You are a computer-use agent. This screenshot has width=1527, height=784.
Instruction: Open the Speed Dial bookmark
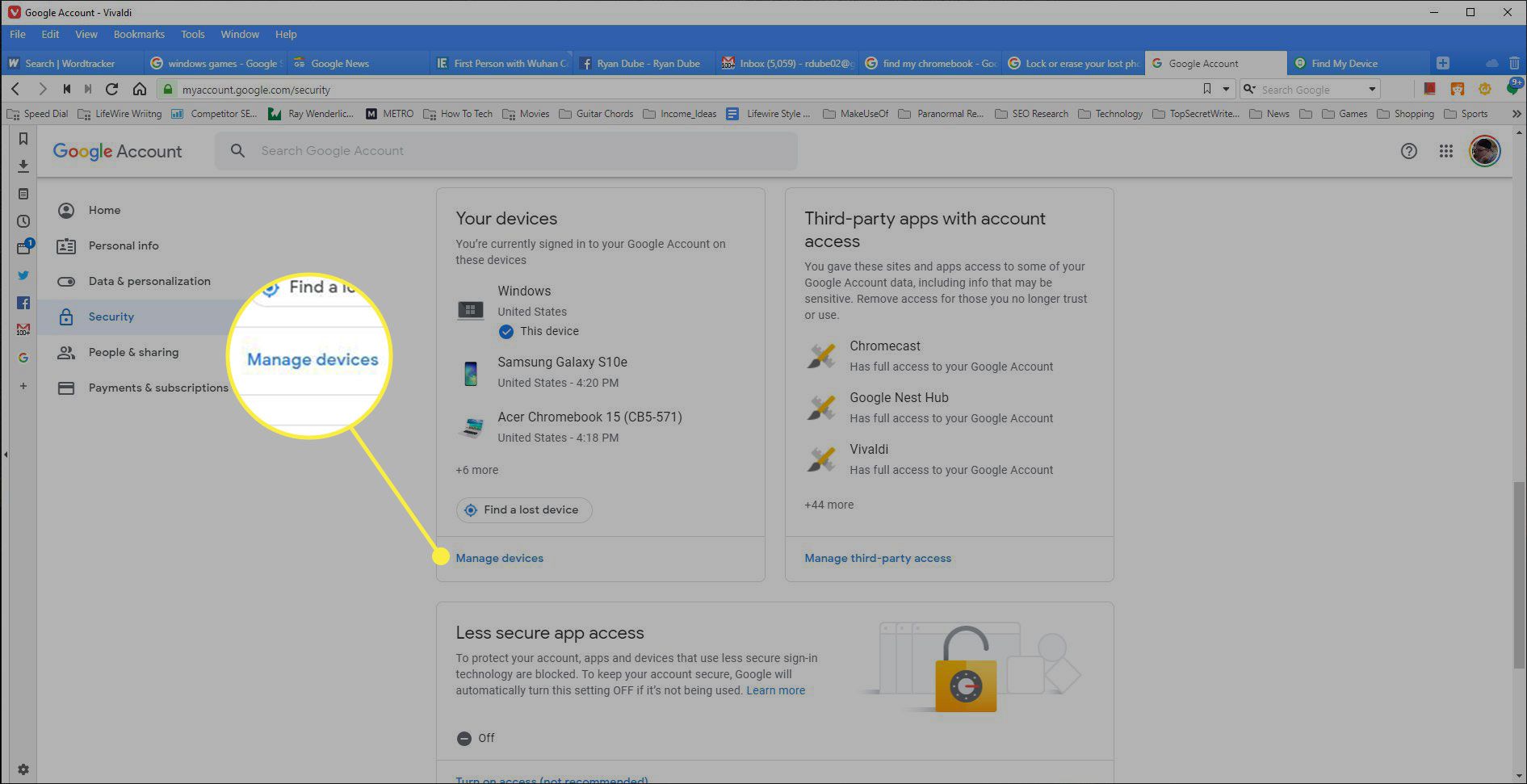pyautogui.click(x=37, y=114)
